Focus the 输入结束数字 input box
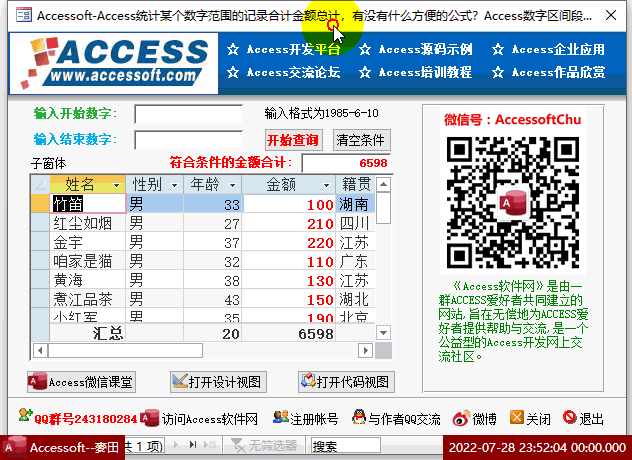 pyautogui.click(x=189, y=140)
